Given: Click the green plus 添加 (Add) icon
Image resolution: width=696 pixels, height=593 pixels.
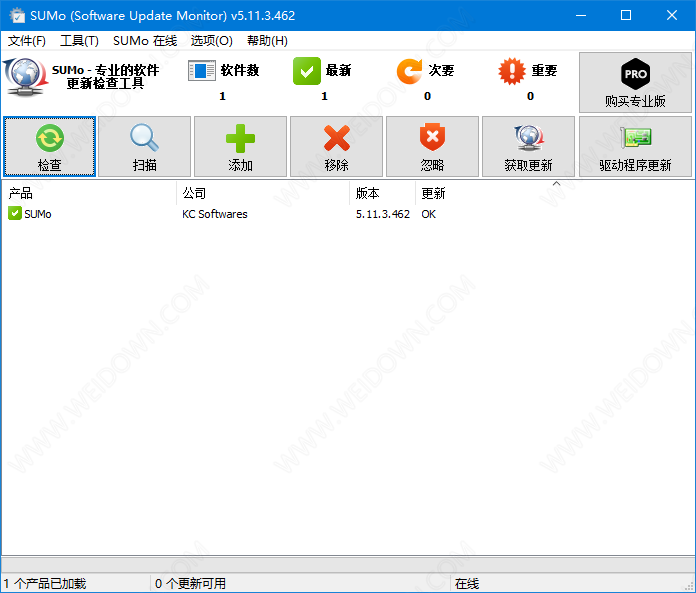Looking at the screenshot, I should coord(240,138).
